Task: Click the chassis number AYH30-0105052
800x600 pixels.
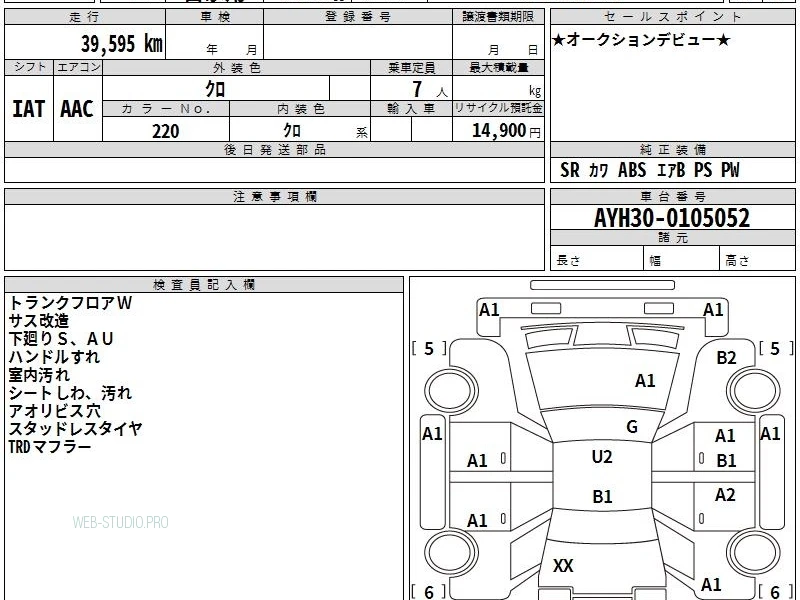Action: [x=672, y=218]
